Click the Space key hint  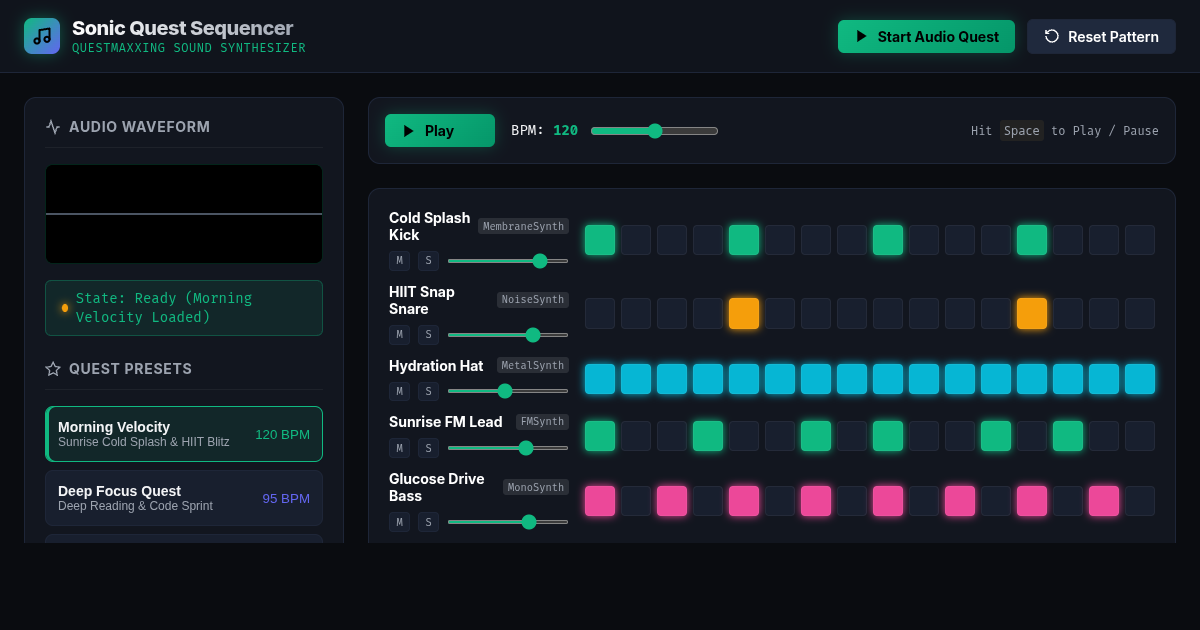(1022, 131)
